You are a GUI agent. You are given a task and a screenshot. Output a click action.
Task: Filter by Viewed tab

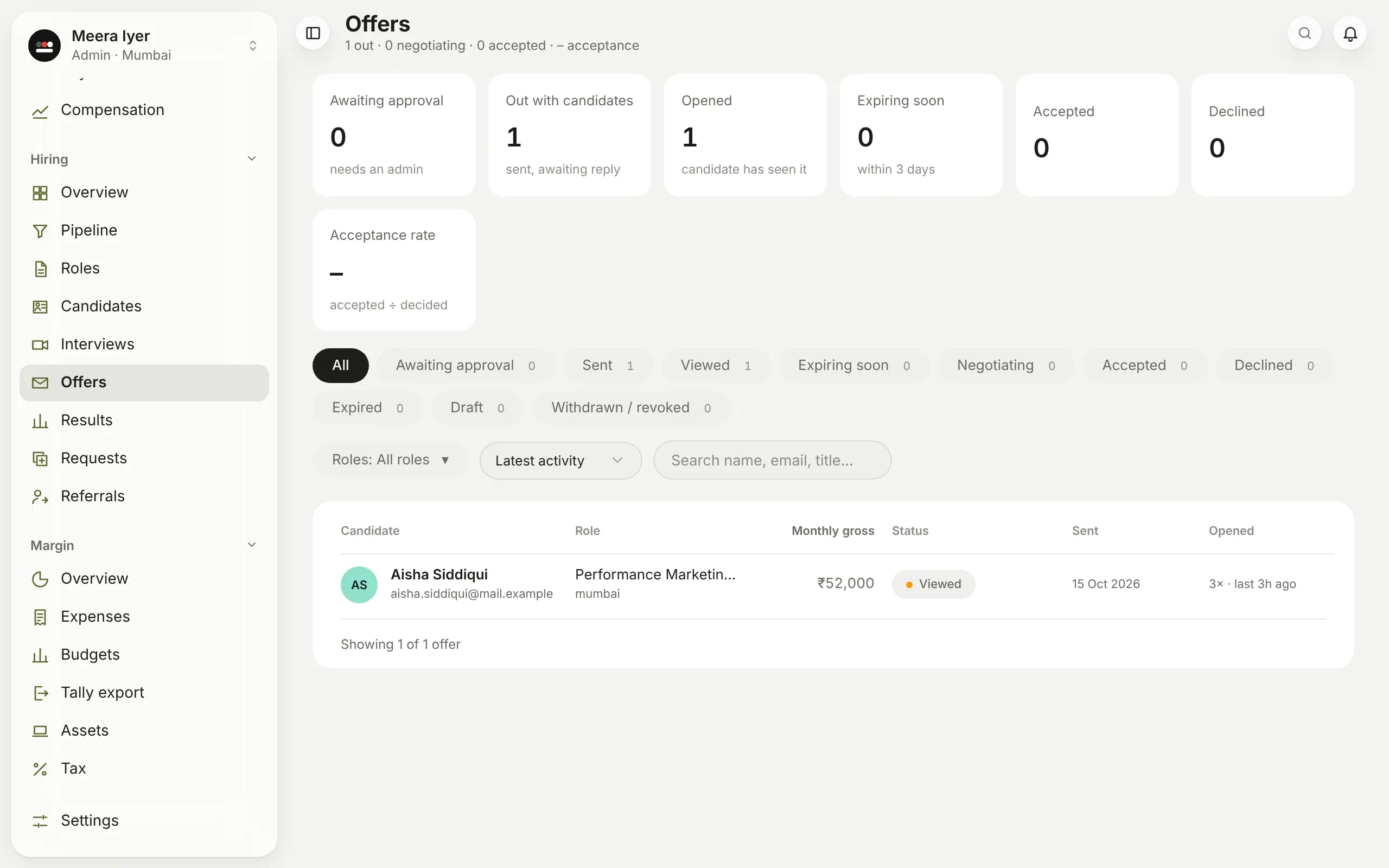coord(716,365)
